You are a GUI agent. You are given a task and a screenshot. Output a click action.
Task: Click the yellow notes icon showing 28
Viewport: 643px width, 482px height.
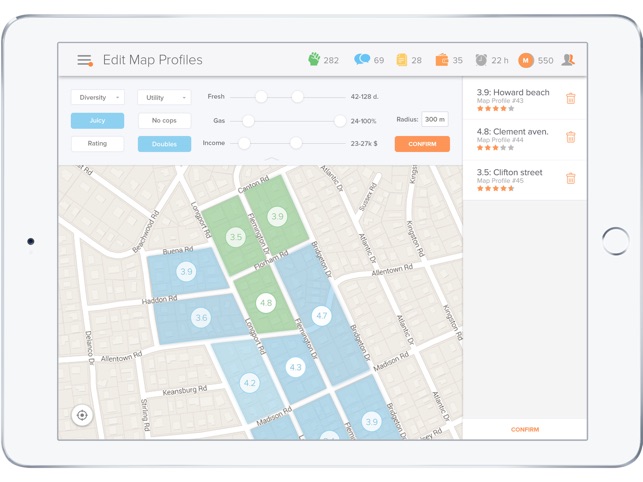(x=401, y=60)
